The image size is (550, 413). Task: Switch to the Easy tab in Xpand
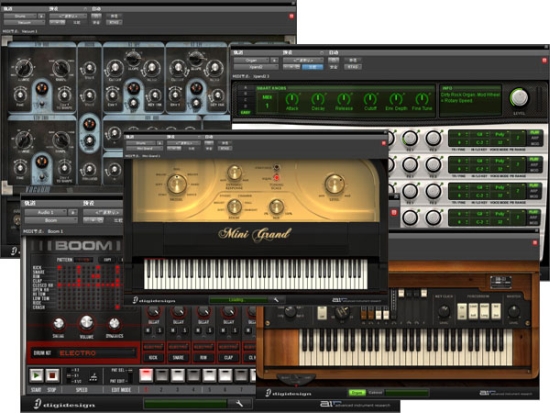tap(245, 112)
